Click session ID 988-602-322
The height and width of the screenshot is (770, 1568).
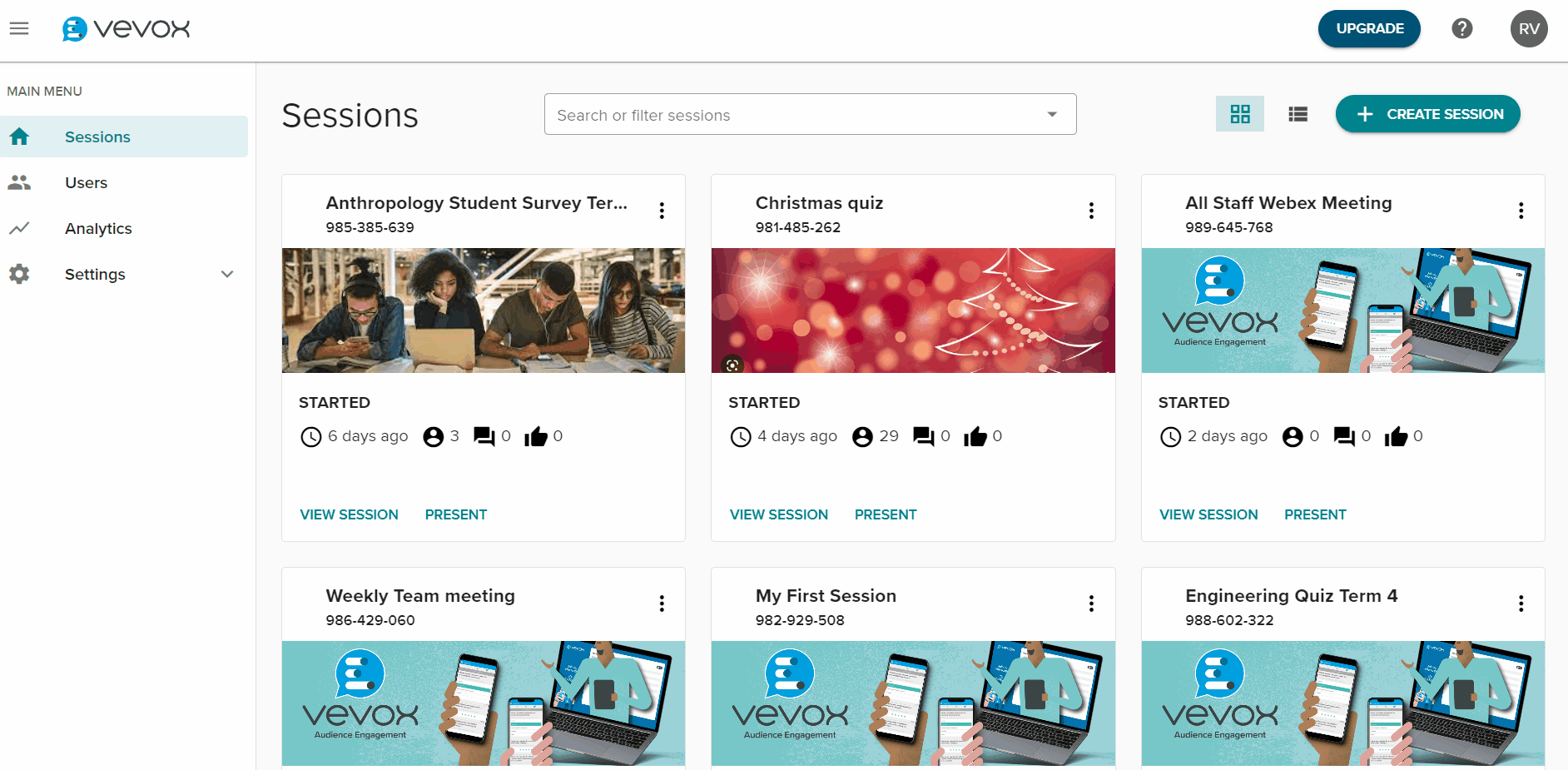click(1229, 620)
